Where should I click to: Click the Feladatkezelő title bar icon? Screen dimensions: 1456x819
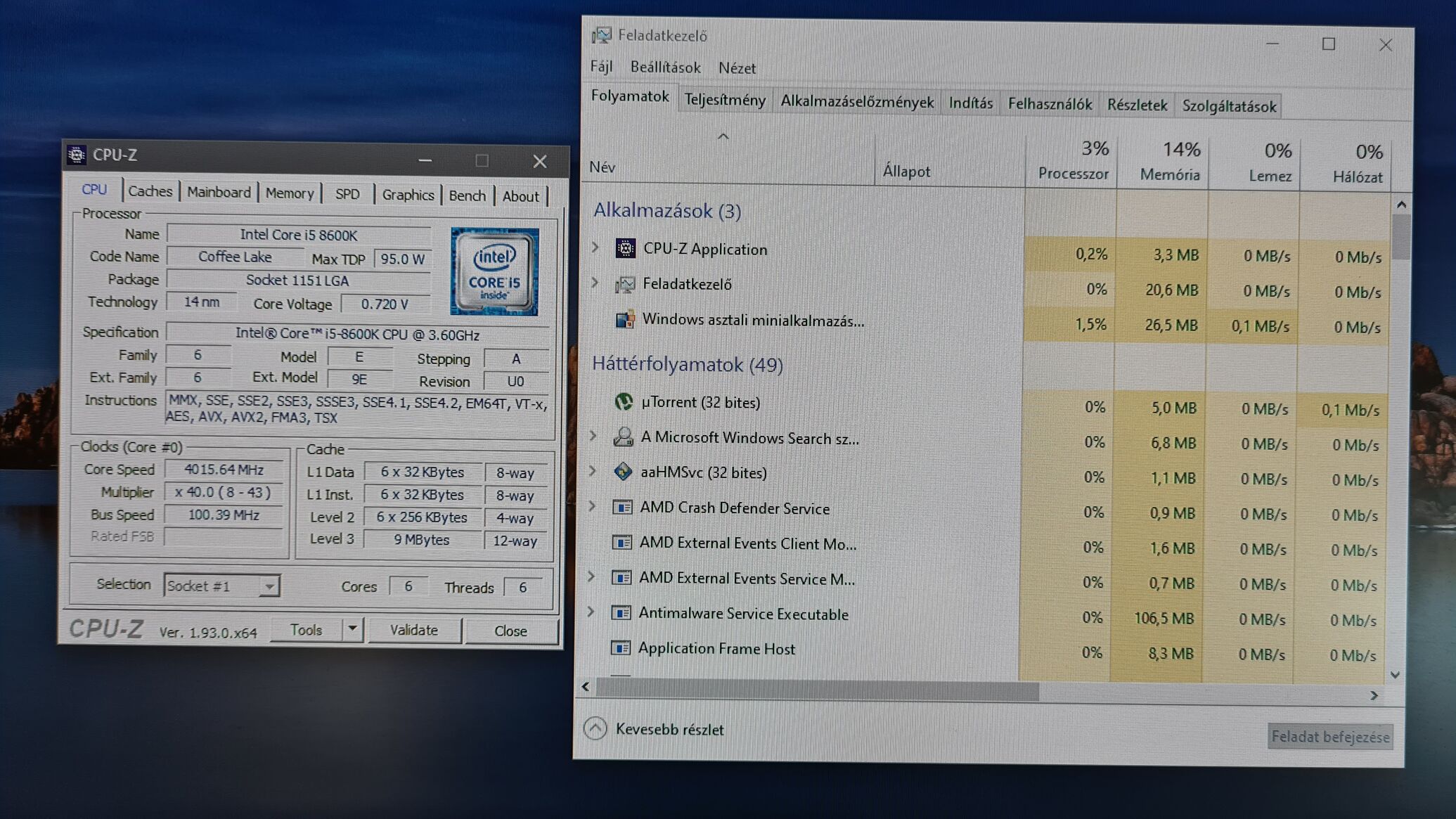(601, 35)
